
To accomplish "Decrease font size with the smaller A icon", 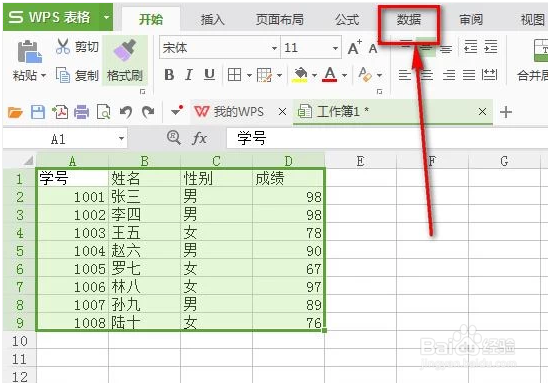I will pos(373,49).
